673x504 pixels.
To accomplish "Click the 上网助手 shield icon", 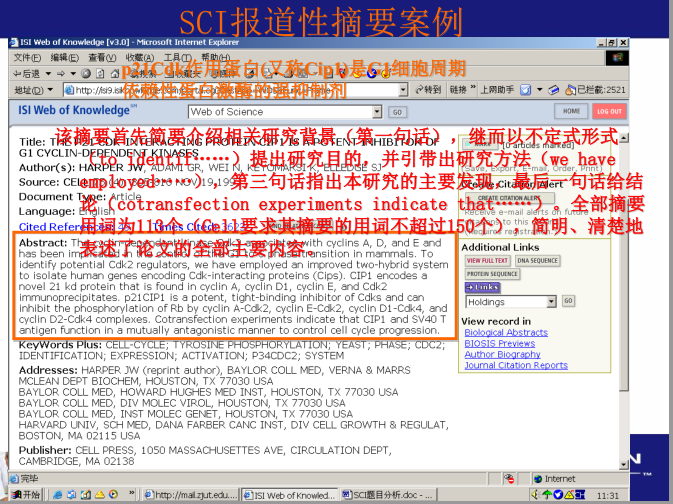I will coord(525,90).
